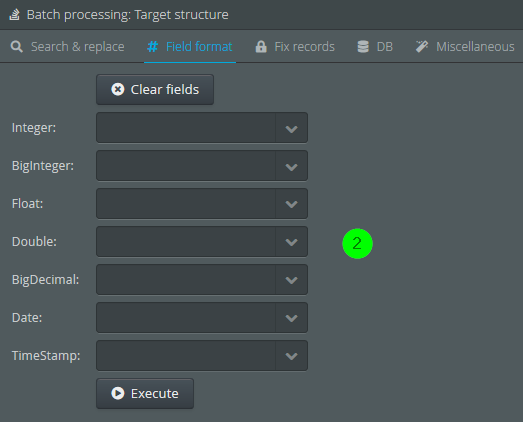Viewport: 523px width, 422px height.
Task: Open the Float format dropdown arrow
Action: click(292, 204)
